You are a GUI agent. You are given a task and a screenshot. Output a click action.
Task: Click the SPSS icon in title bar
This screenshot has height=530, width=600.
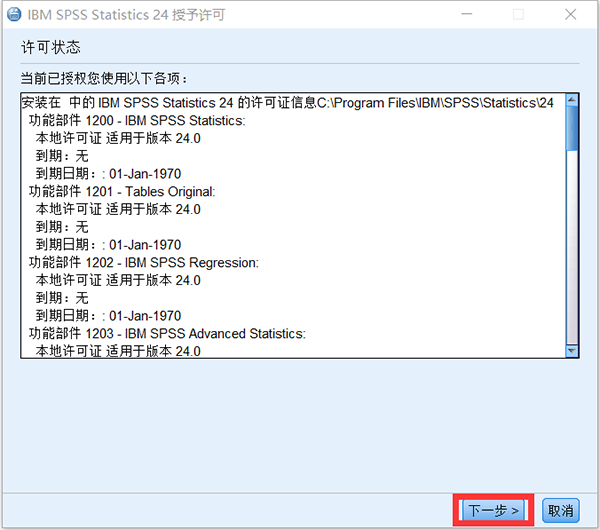(x=14, y=16)
